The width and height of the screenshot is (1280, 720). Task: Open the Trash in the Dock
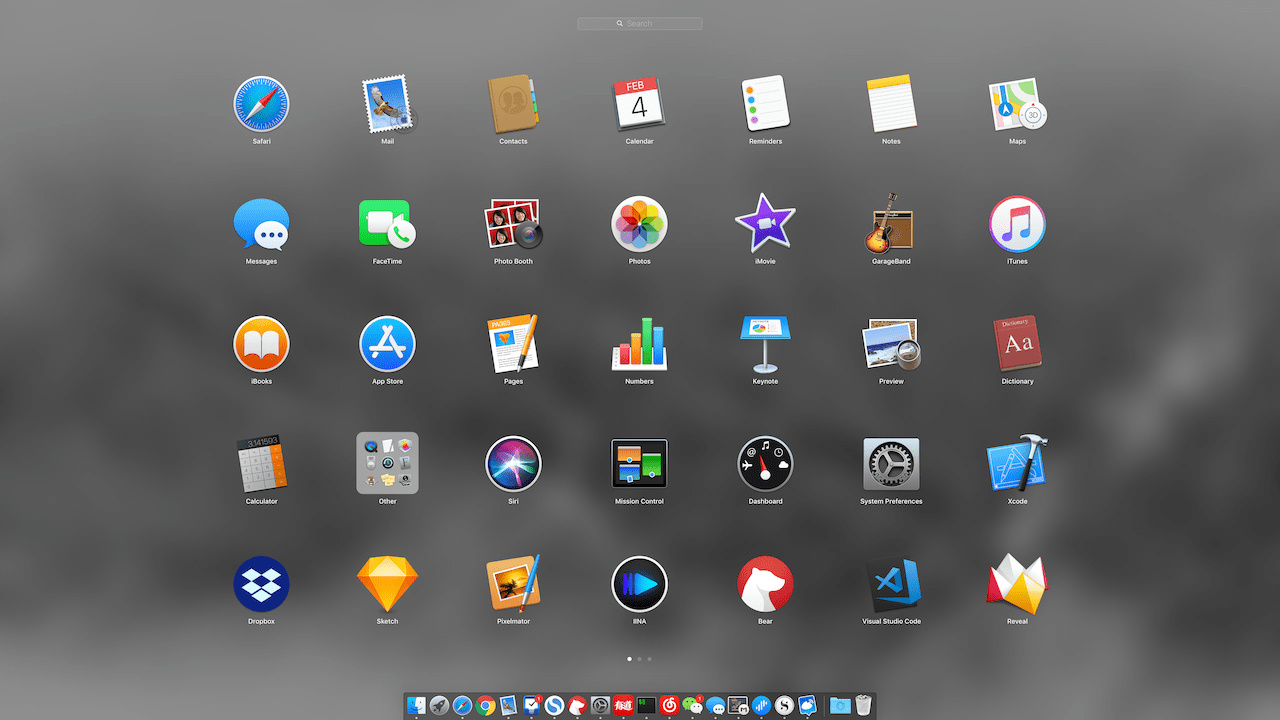click(x=864, y=706)
